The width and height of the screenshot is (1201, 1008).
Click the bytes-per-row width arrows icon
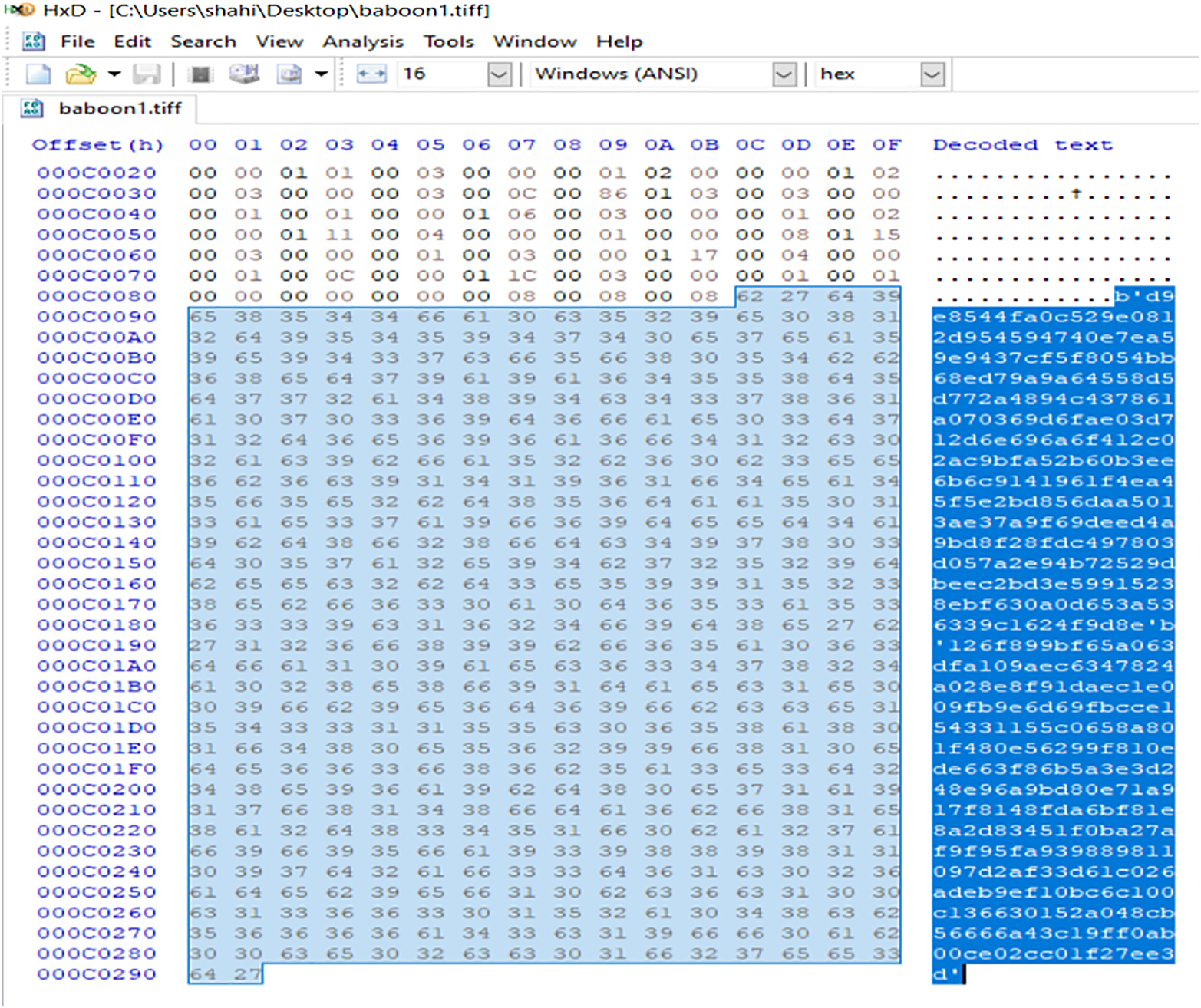click(371, 74)
